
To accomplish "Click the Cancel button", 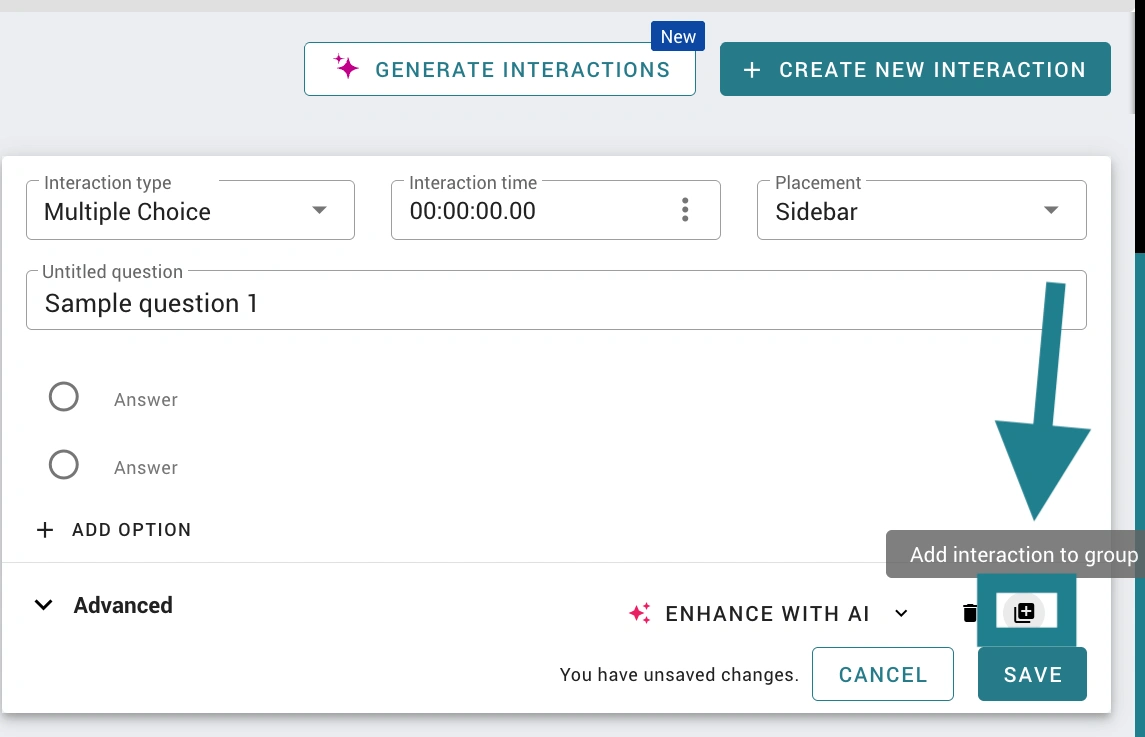I will pos(883,674).
